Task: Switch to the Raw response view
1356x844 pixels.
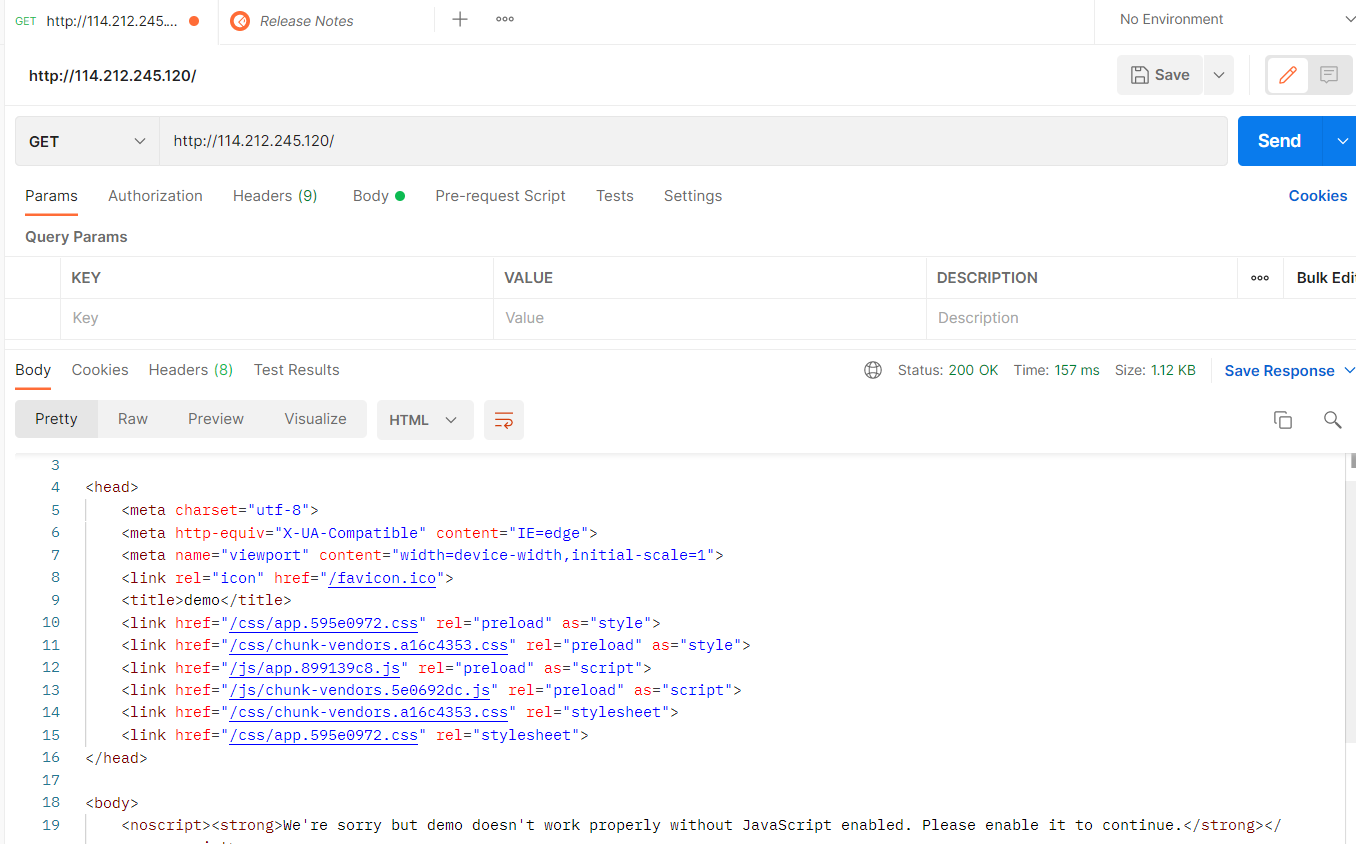Action: pos(133,419)
